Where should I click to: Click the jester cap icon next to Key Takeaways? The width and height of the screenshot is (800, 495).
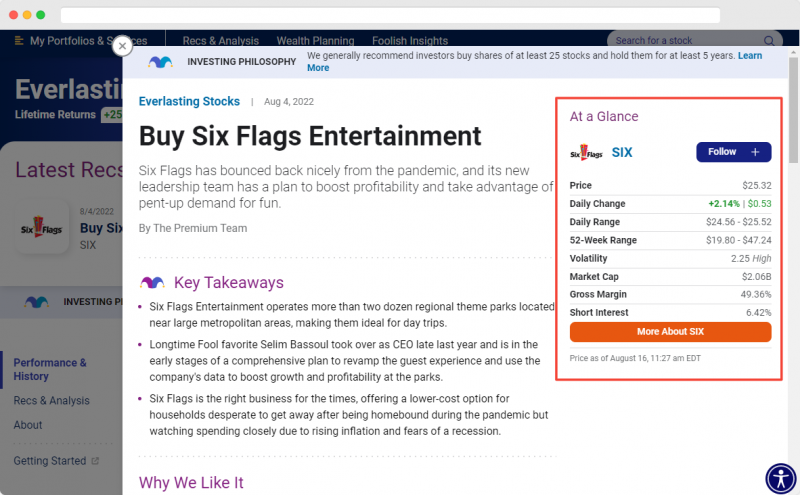[x=152, y=282]
